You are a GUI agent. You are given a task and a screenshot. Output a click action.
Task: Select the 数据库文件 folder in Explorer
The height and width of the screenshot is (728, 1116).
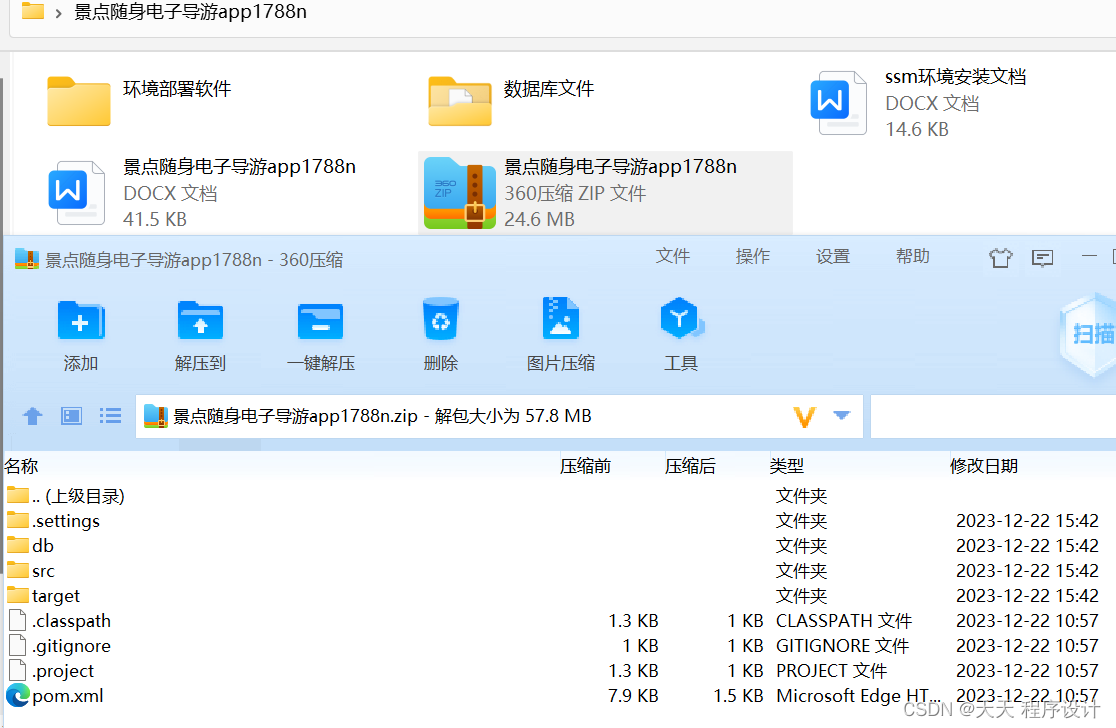pos(511,100)
